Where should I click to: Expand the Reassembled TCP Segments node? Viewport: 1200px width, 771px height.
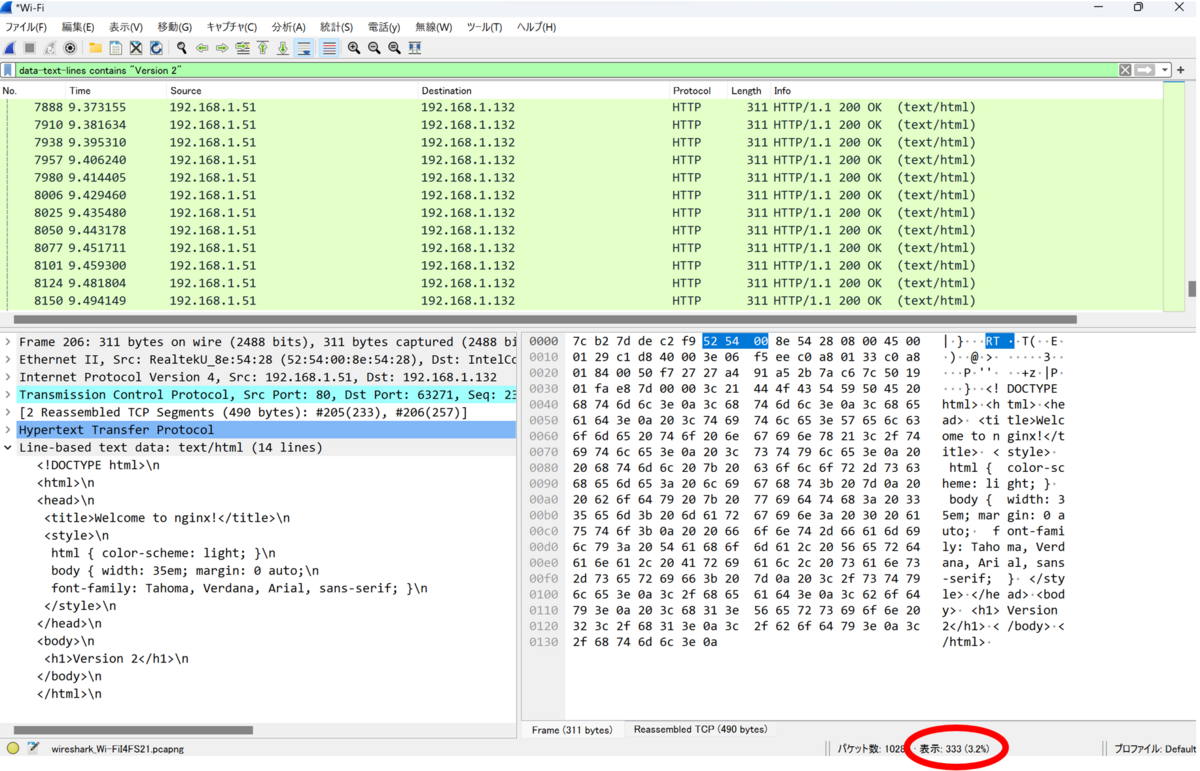point(9,412)
